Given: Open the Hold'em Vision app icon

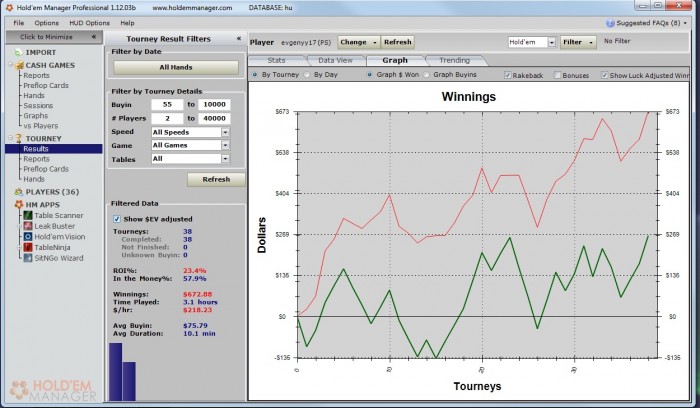Looking at the screenshot, I should point(28,237).
